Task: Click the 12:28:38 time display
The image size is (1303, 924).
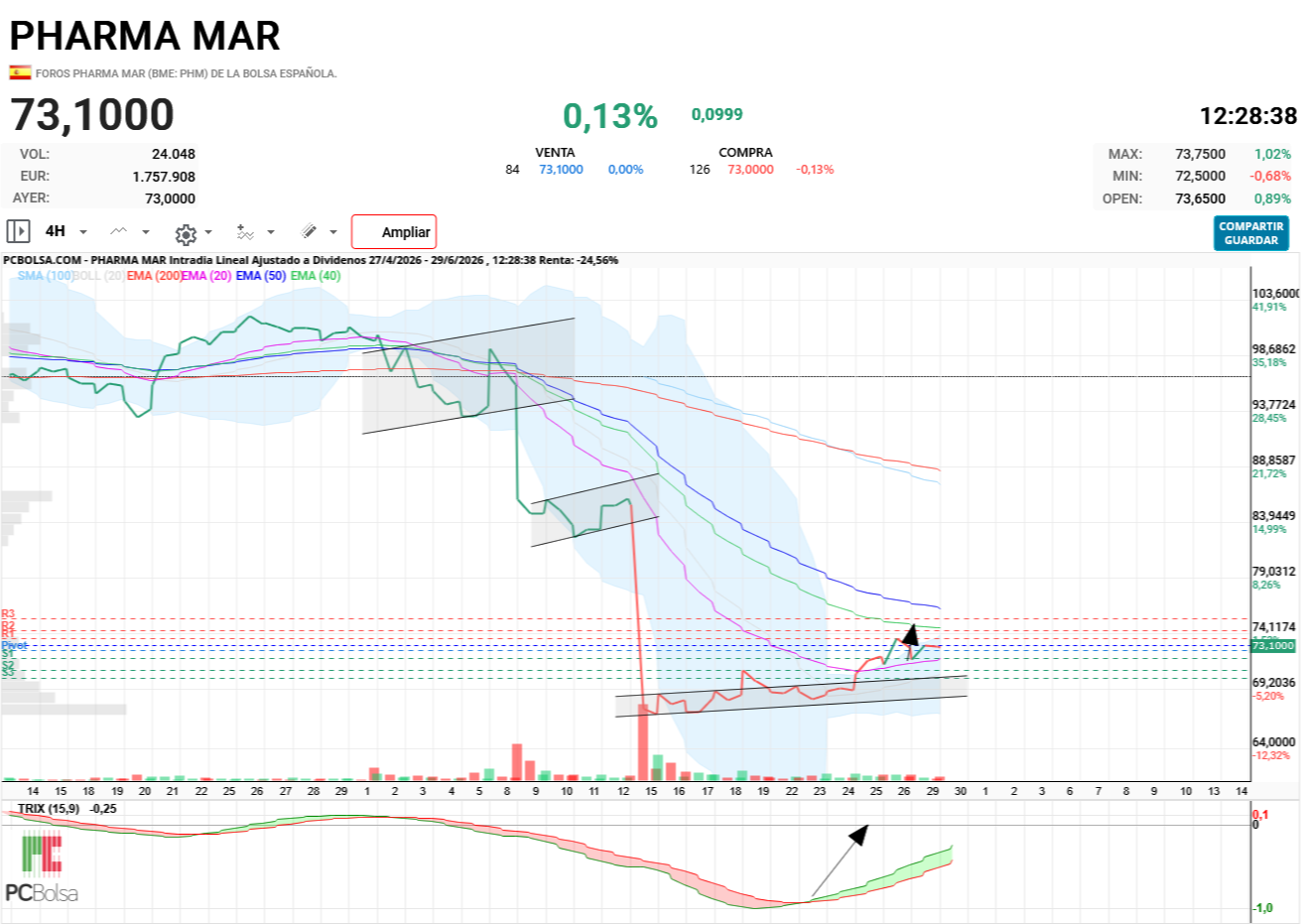Action: click(1248, 116)
